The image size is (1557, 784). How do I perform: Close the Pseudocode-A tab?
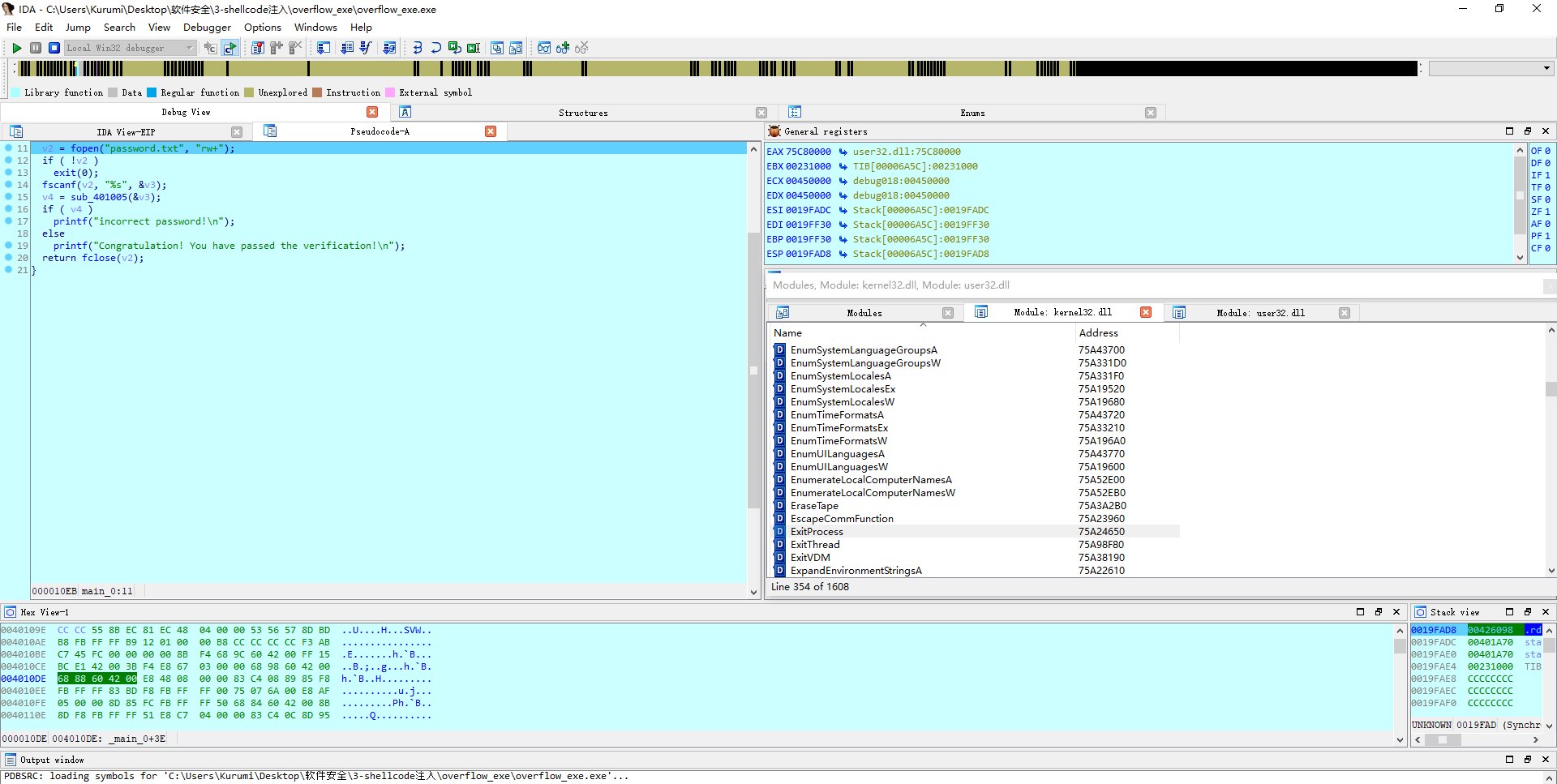tap(491, 131)
